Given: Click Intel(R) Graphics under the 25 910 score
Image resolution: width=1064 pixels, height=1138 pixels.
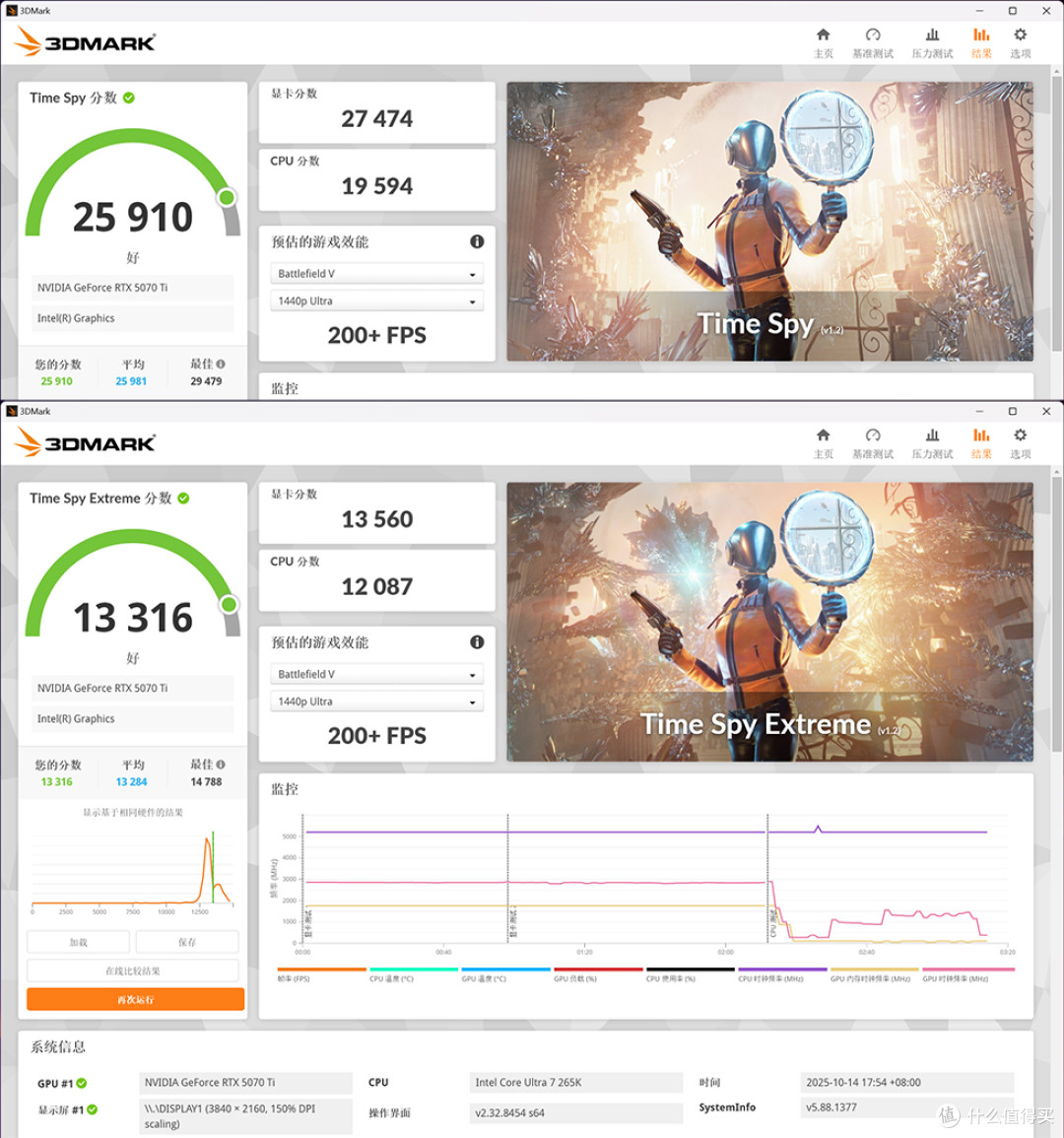Looking at the screenshot, I should click(x=133, y=318).
